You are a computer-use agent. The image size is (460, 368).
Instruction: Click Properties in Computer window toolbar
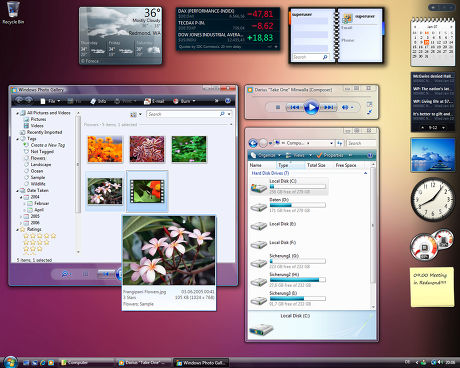(x=331, y=155)
